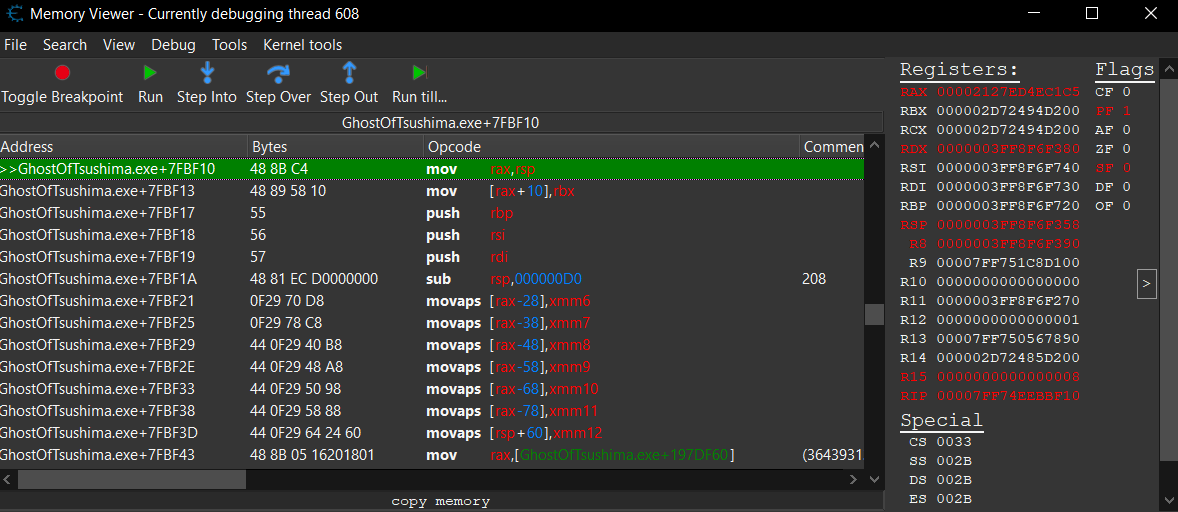Screen dimensions: 1178x512
Task: Click the Step Out icon
Action: [x=349, y=73]
